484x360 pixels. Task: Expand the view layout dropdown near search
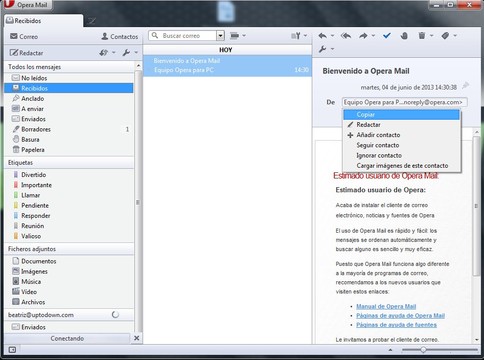[x=238, y=35]
